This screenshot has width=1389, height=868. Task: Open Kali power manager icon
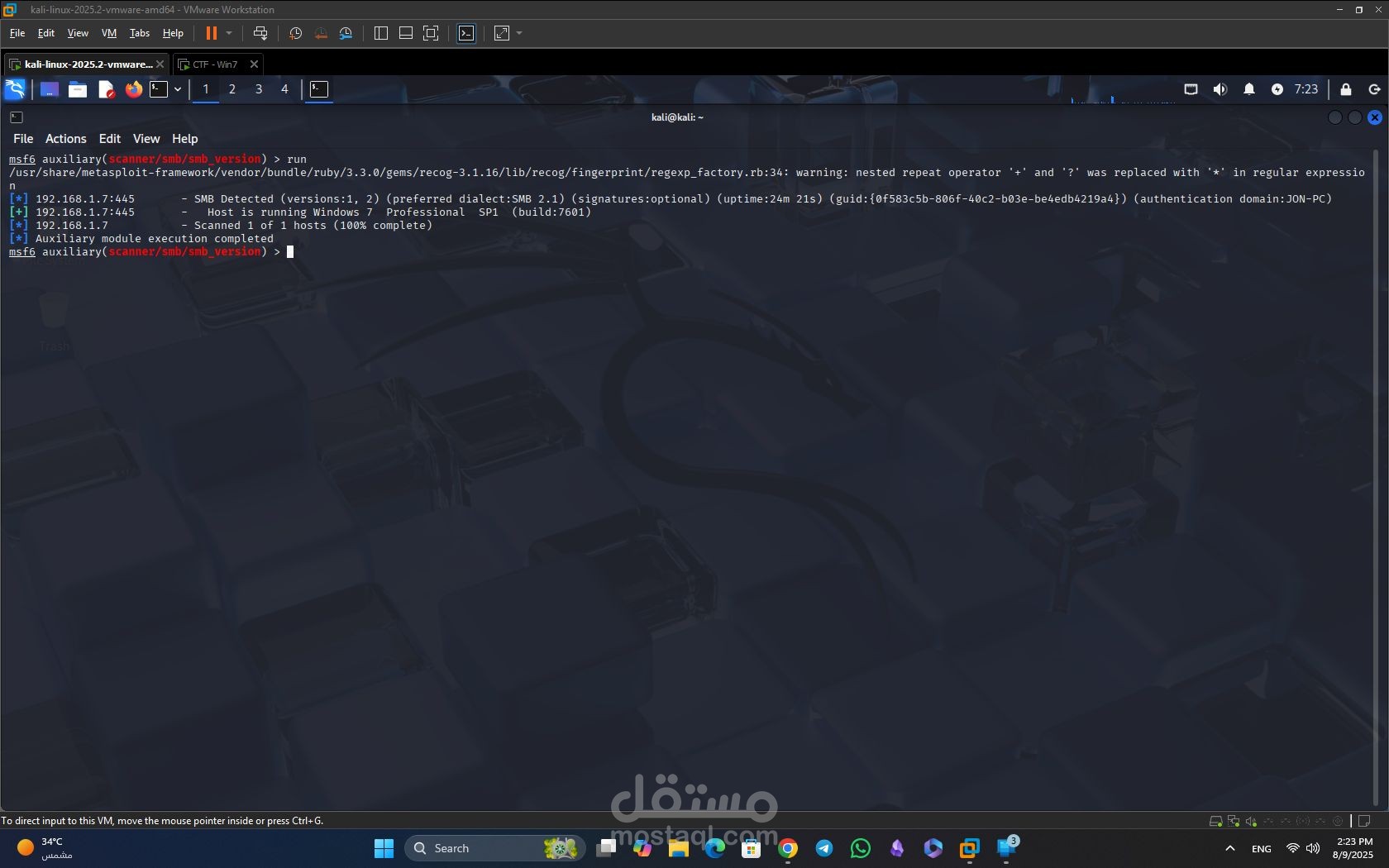click(x=1277, y=89)
